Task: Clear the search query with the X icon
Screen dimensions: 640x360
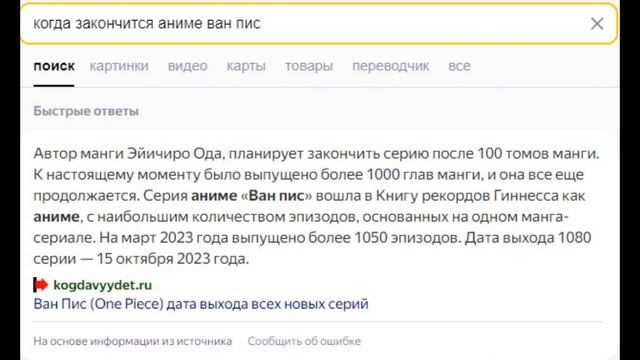Action: coord(597,24)
